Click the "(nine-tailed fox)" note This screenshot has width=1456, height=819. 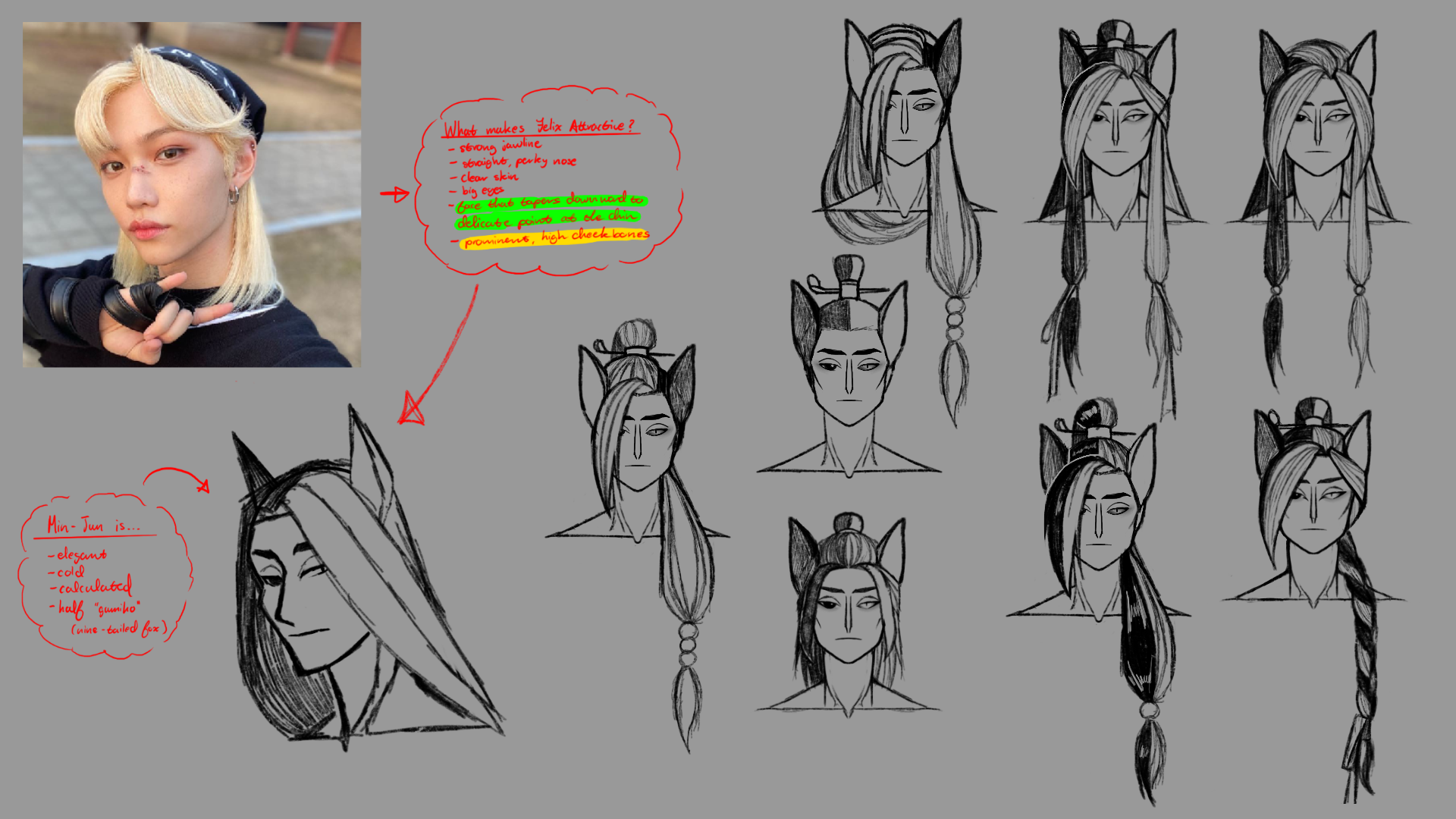point(118,628)
